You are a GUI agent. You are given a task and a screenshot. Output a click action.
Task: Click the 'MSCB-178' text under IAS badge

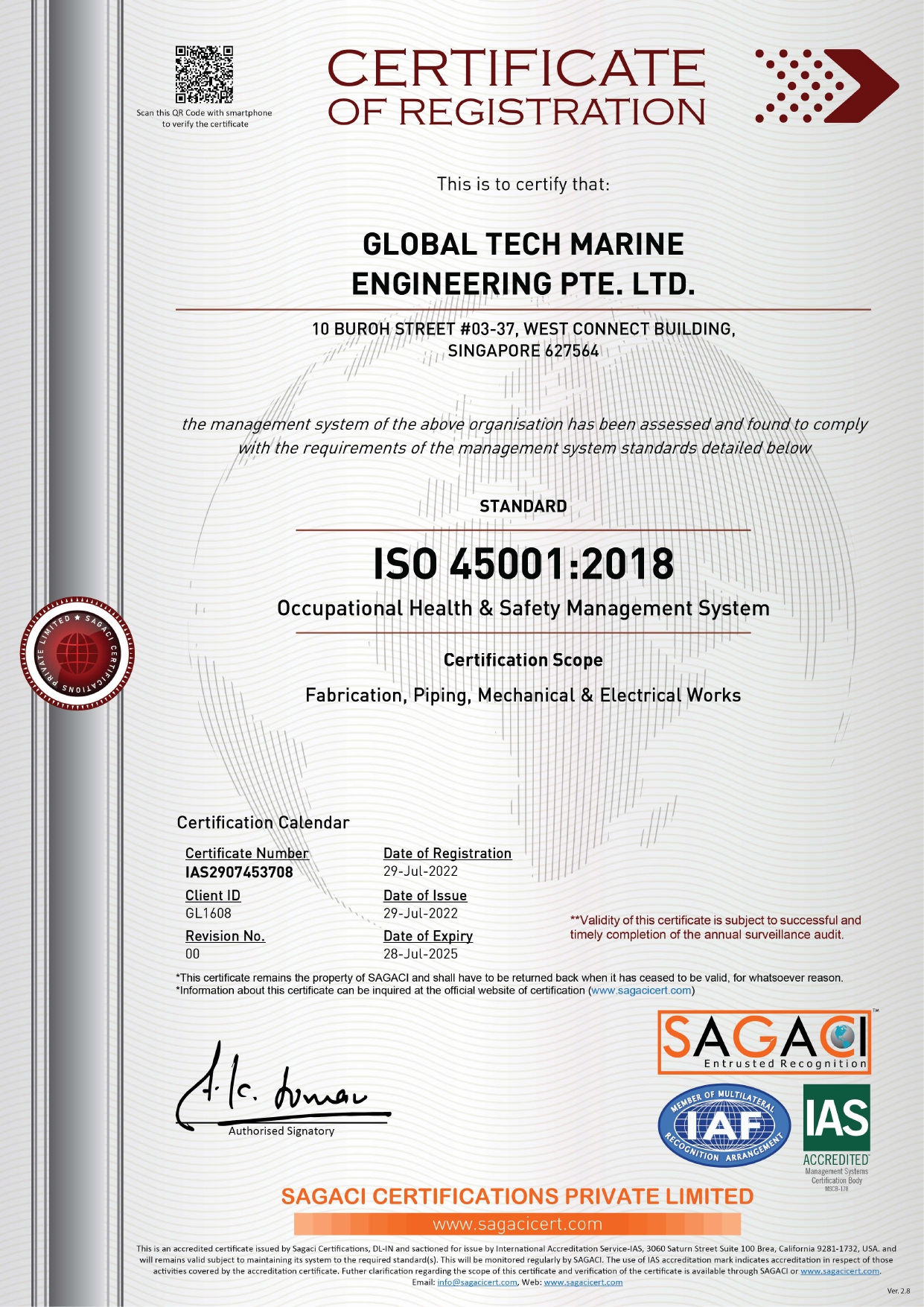836,1189
